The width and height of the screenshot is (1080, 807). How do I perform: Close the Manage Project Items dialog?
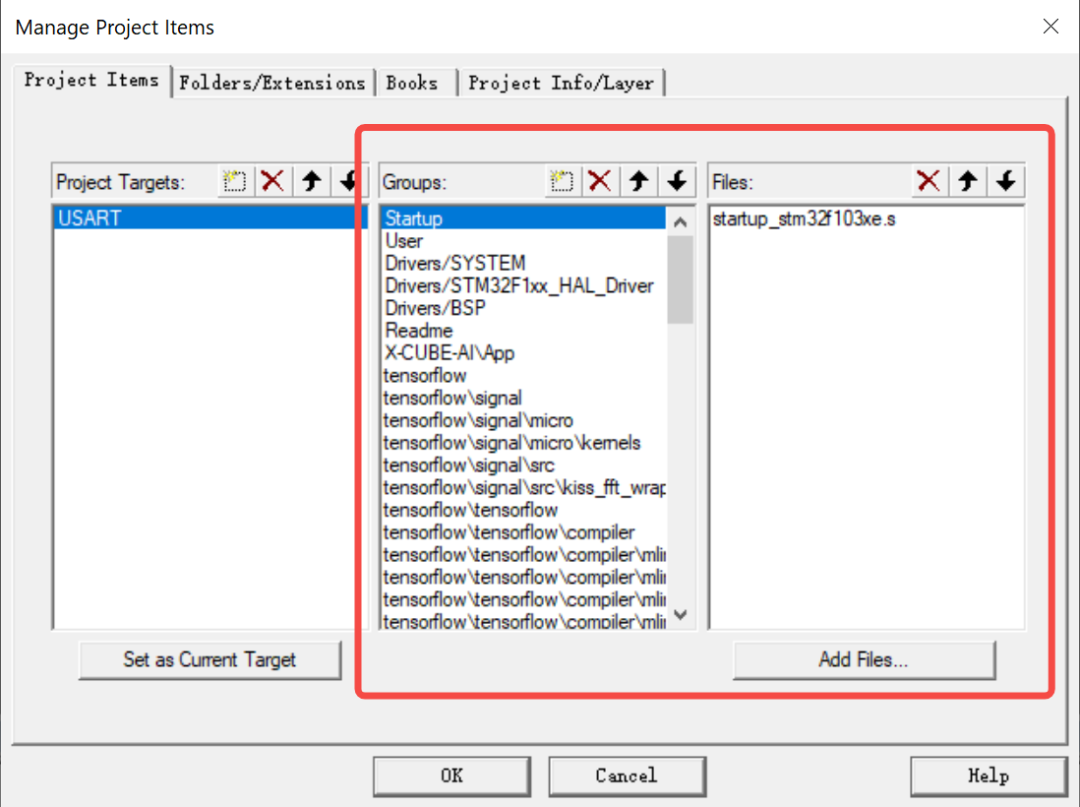click(x=1050, y=27)
